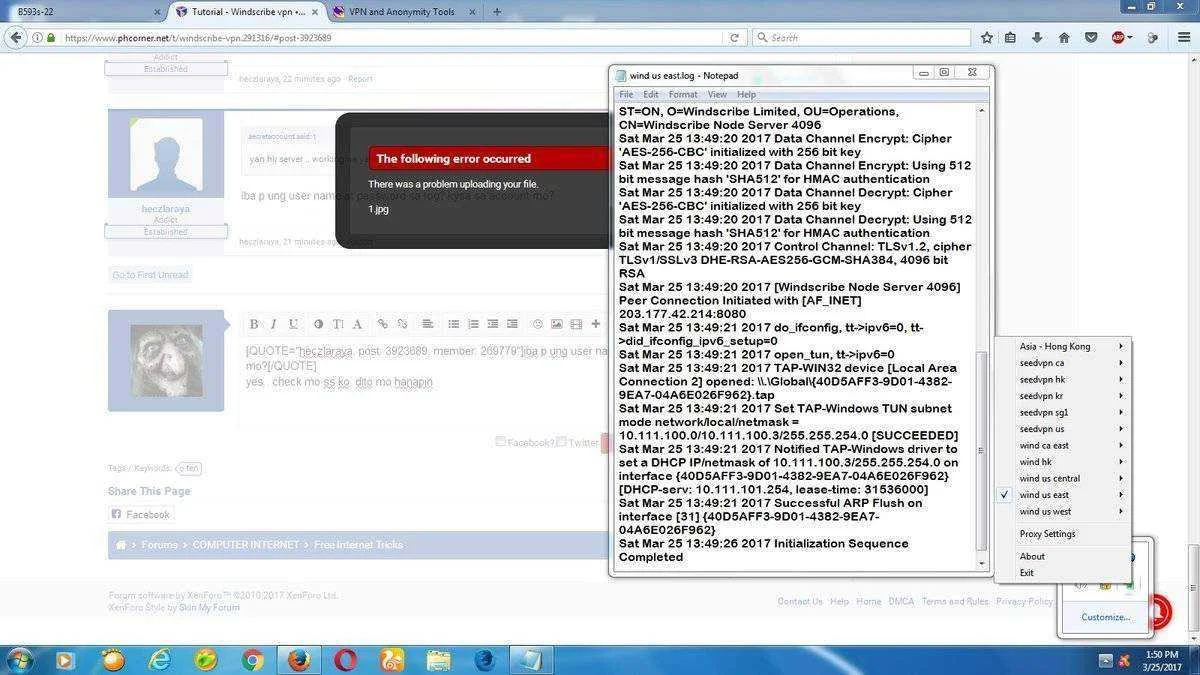Insert numbered list in reply editor
1200x675 pixels.
472,324
